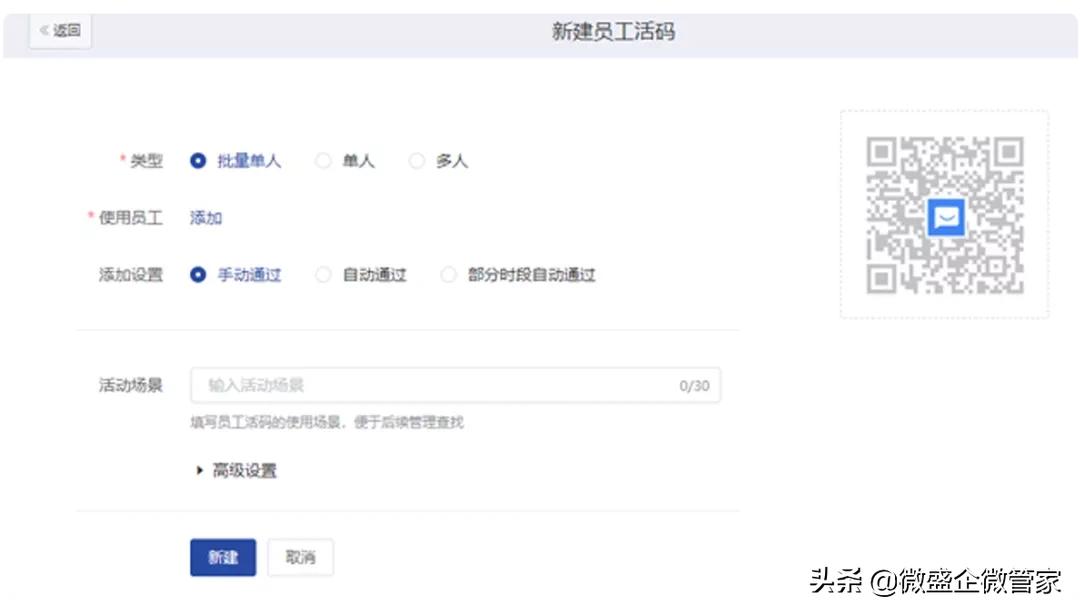Choose the 多人 type option

[x=416, y=160]
